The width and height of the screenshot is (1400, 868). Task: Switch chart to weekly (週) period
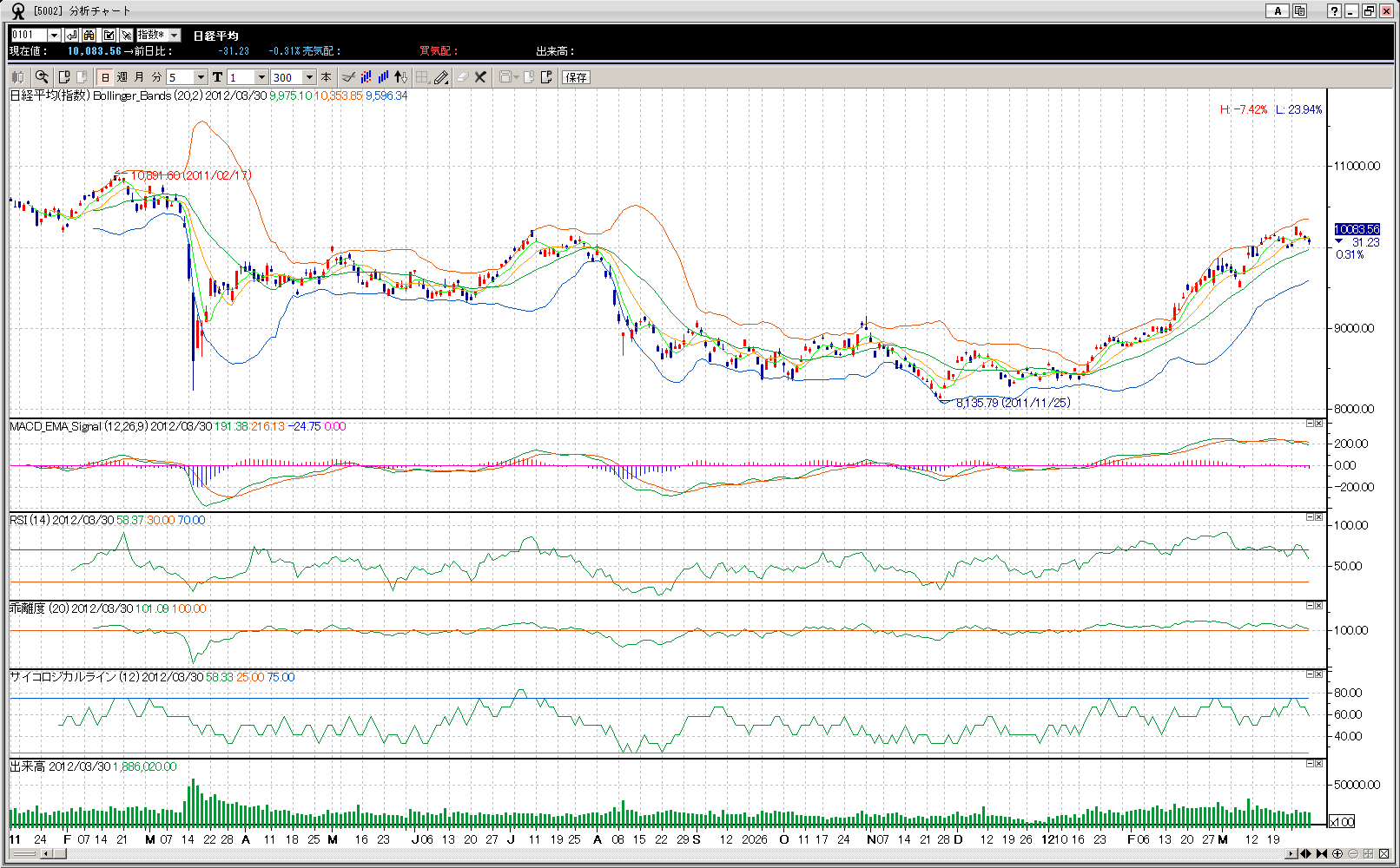tap(122, 77)
